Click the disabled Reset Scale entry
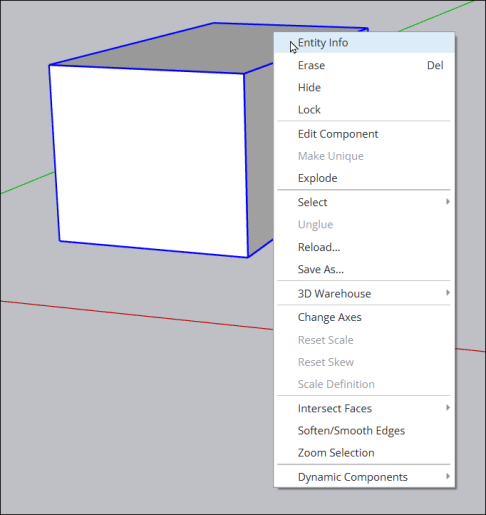 (x=364, y=340)
